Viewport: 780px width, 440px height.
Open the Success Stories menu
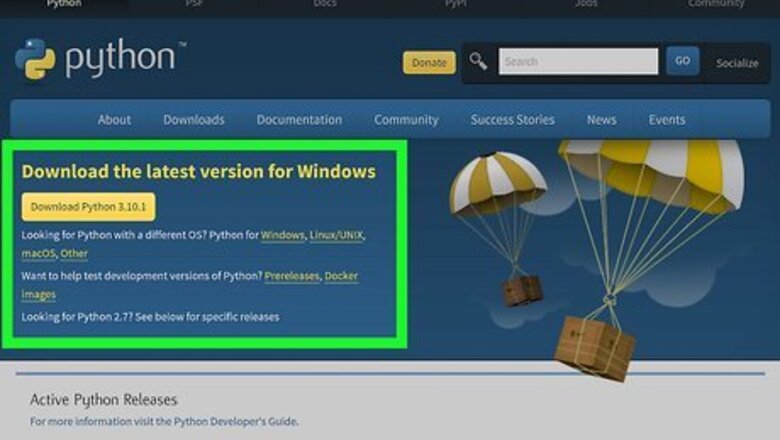[512, 120]
